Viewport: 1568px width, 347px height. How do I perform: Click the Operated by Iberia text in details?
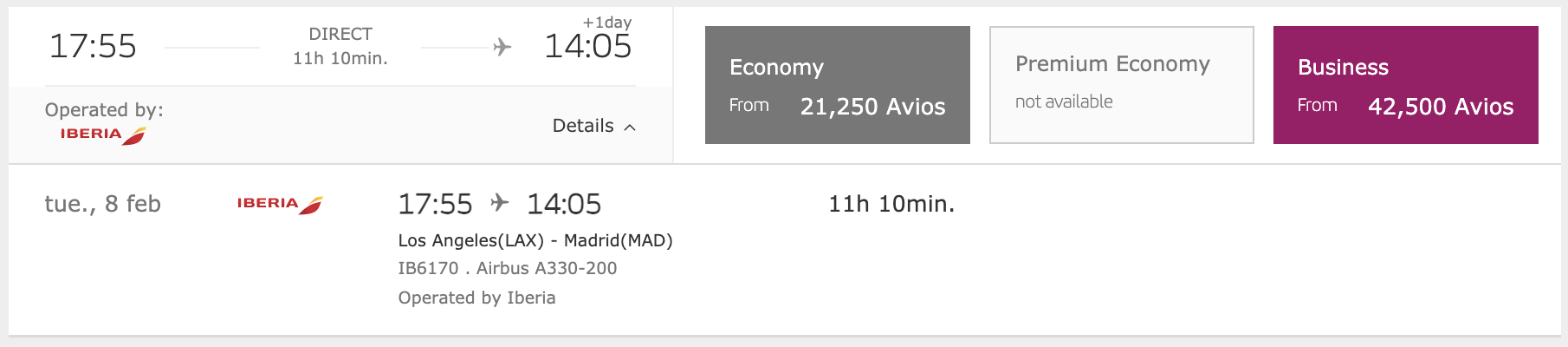(x=477, y=298)
